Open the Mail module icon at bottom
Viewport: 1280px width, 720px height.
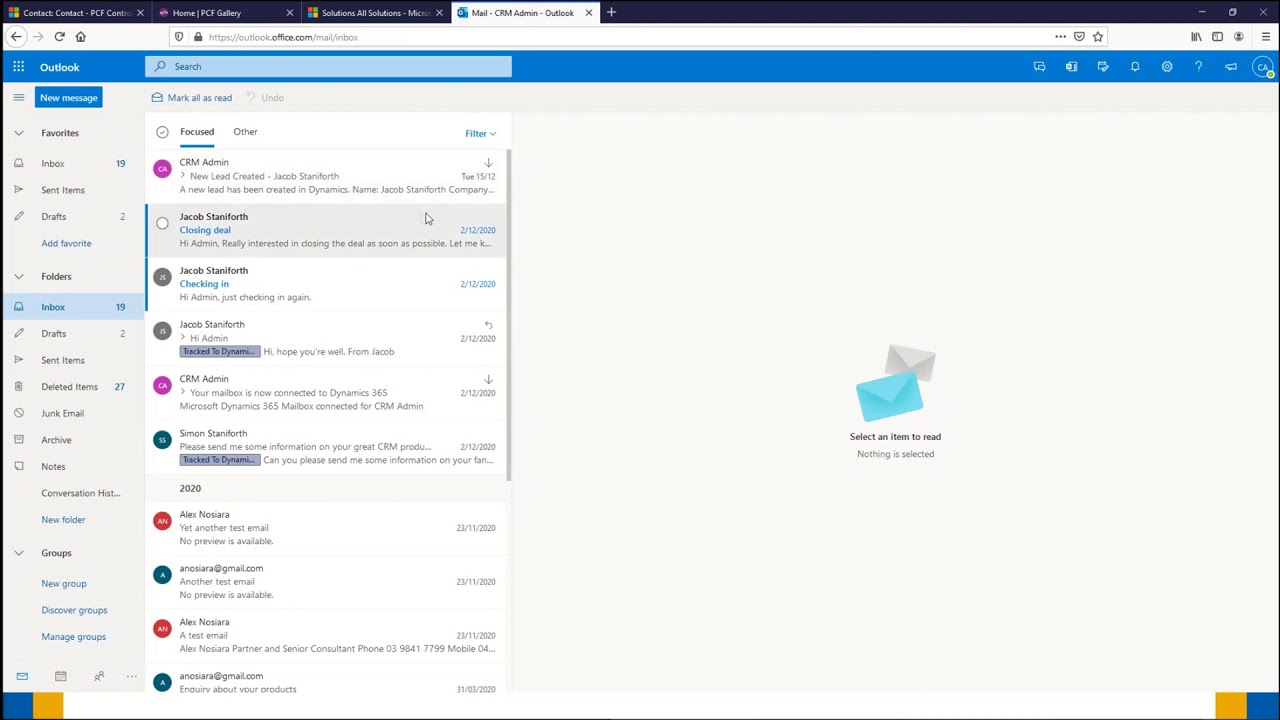pyautogui.click(x=22, y=677)
